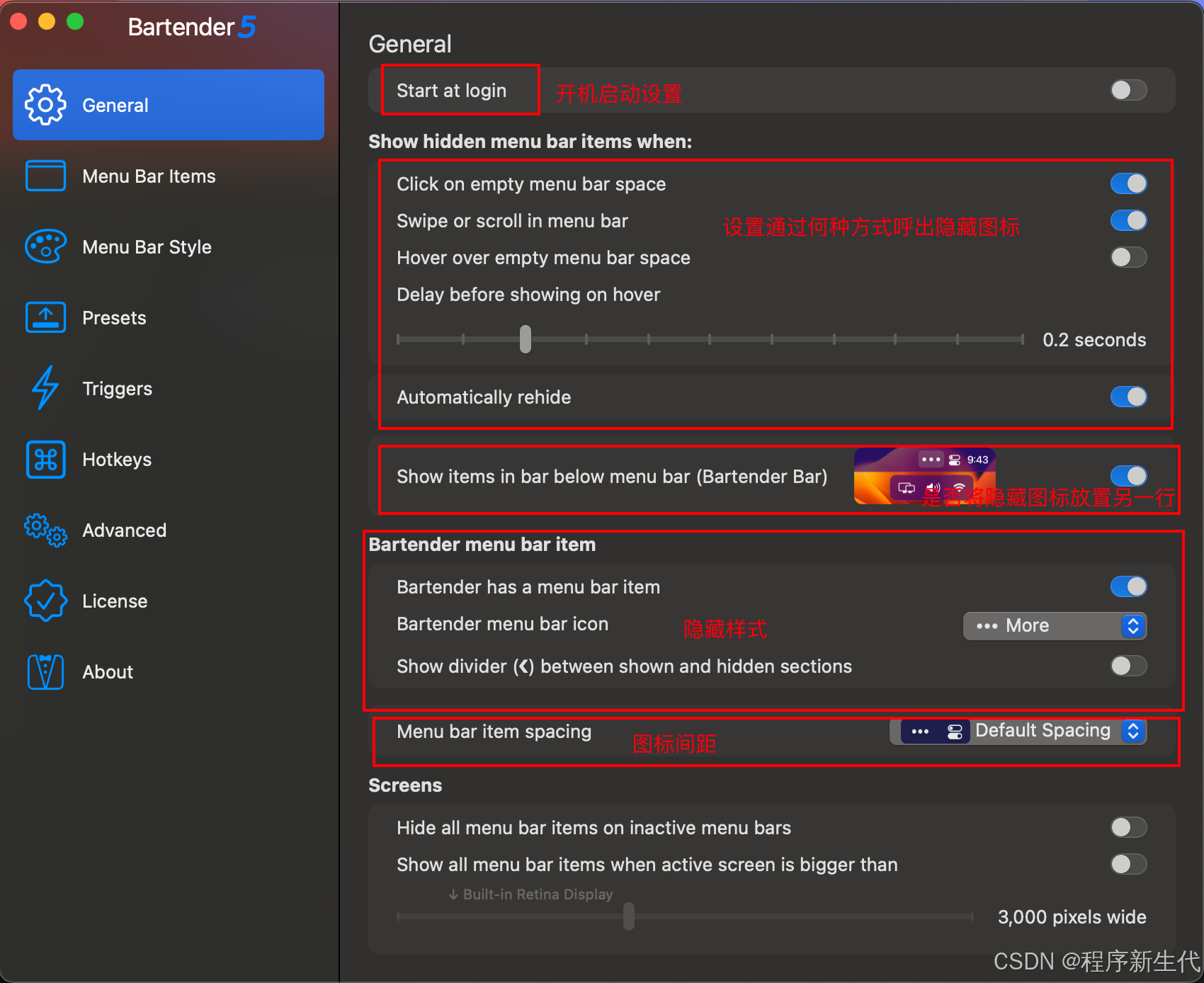Click the Start at login label
1204x983 pixels.
(452, 91)
